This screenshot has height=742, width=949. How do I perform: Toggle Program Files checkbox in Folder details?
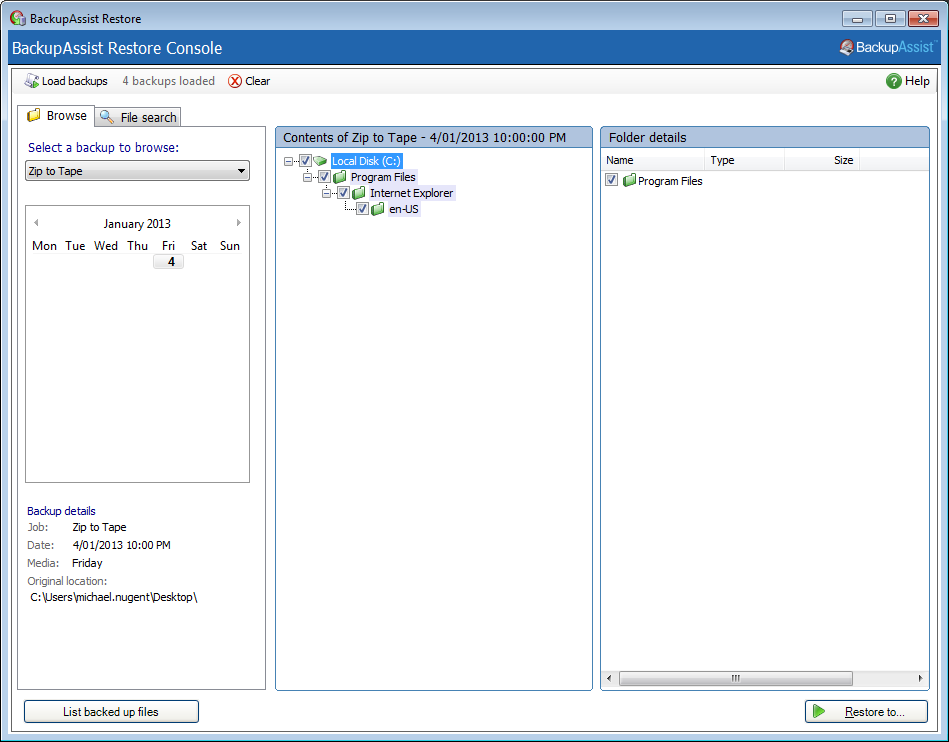pyautogui.click(x=612, y=180)
